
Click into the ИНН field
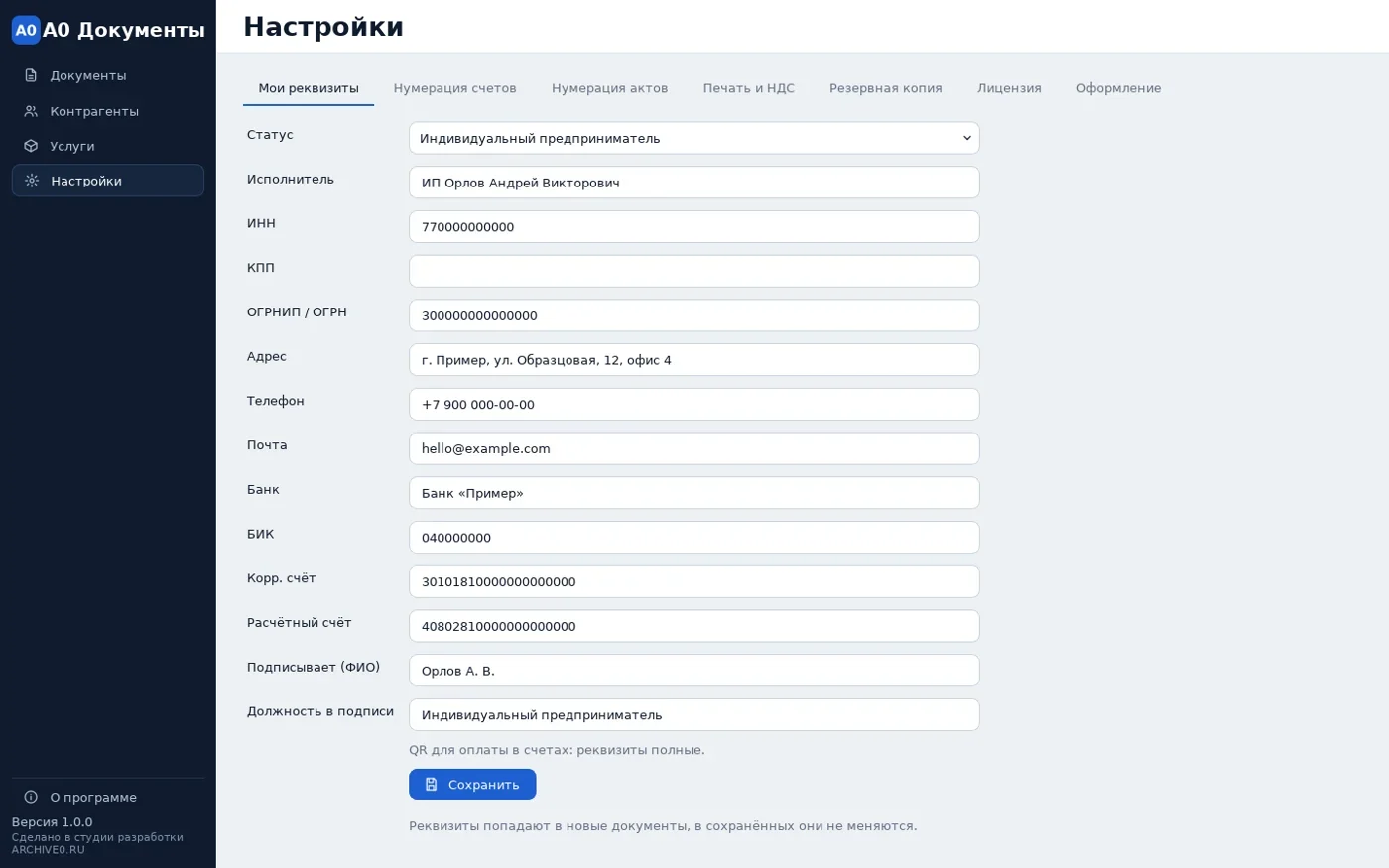[694, 226]
